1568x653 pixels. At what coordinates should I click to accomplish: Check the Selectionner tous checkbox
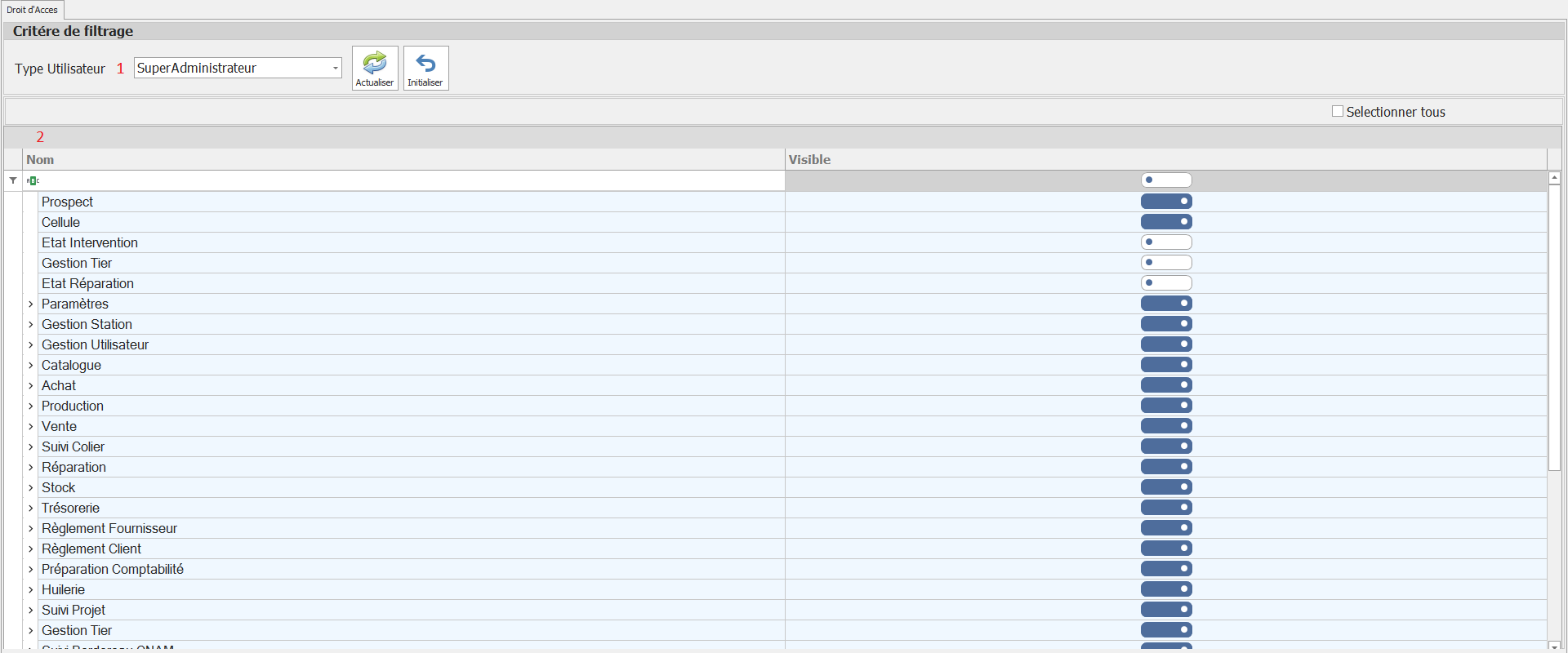coord(1338,112)
